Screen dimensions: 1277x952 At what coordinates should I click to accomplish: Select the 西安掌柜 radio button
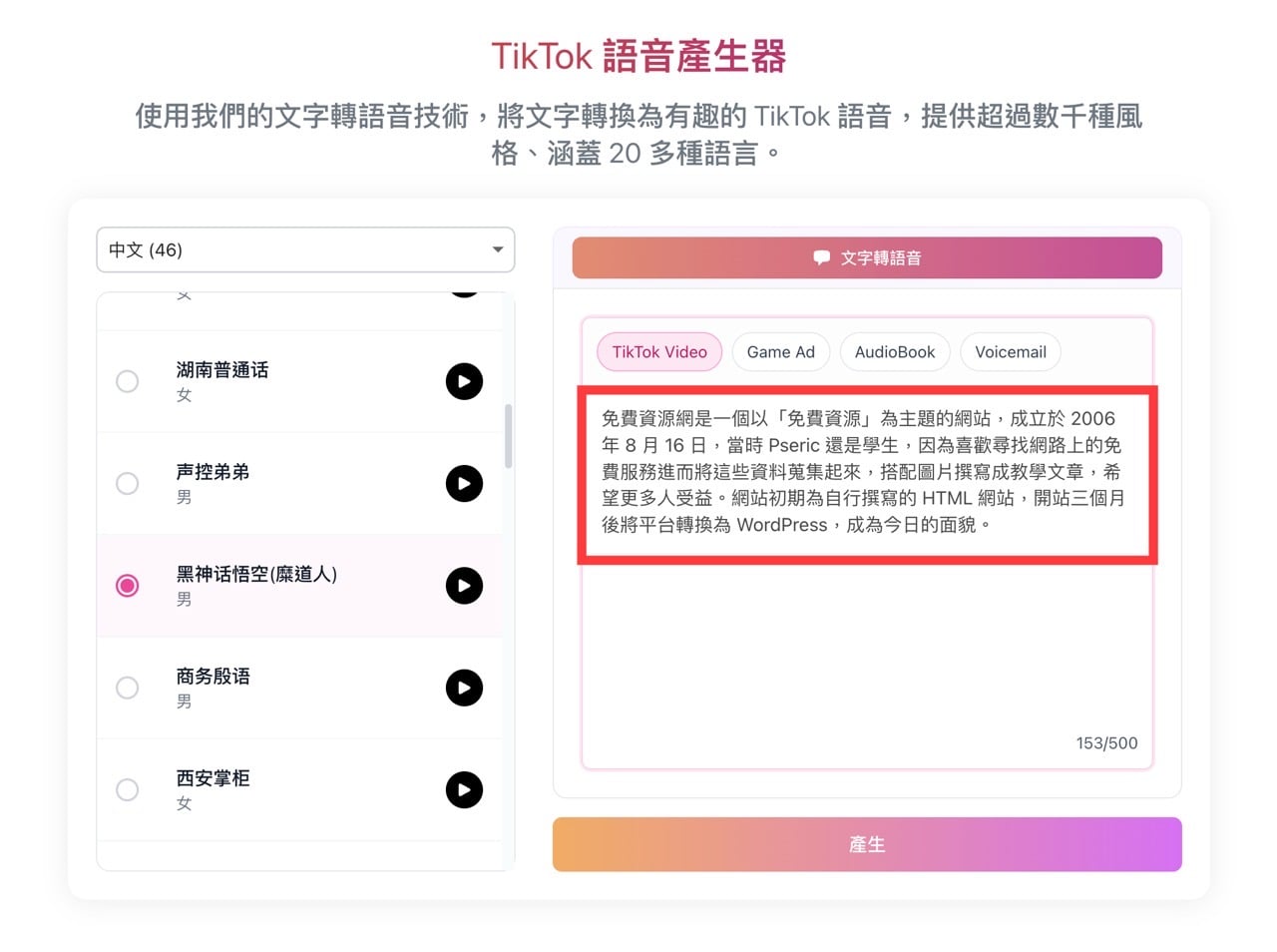[x=127, y=790]
